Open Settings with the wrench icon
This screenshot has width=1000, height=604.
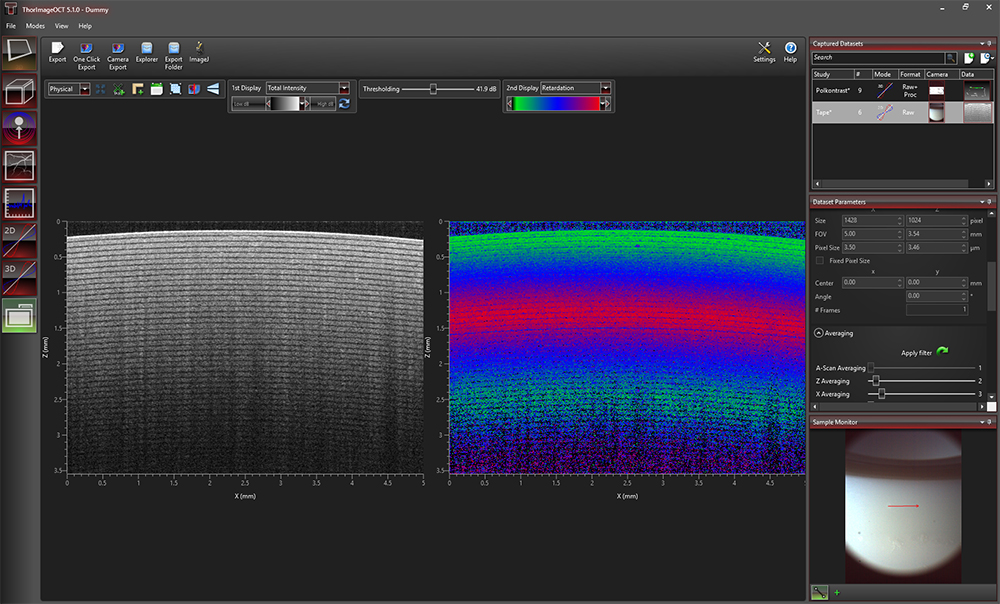coord(764,49)
